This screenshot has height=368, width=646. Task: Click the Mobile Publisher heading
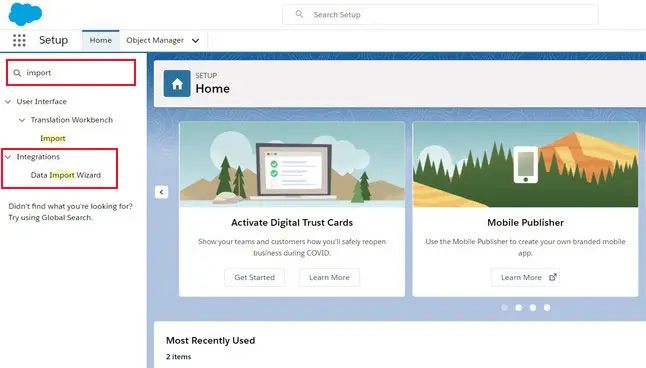tap(525, 223)
